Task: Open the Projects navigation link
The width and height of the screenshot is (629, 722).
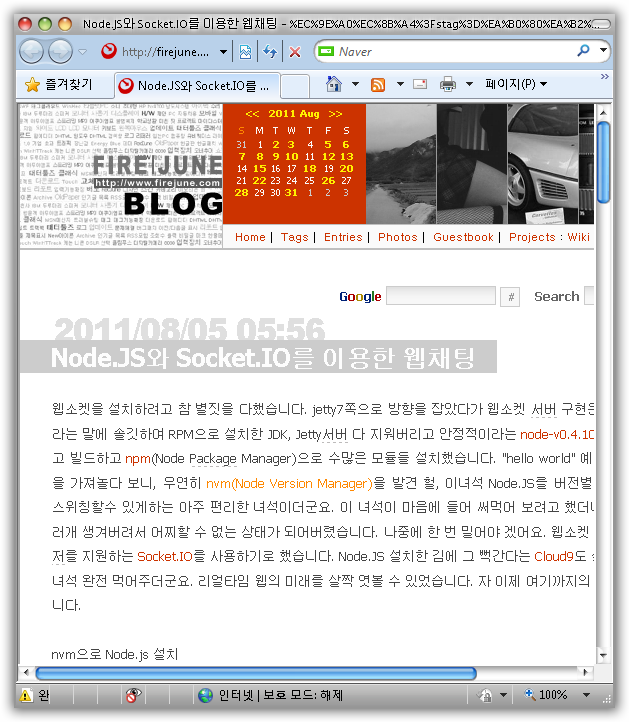Action: tap(532, 237)
